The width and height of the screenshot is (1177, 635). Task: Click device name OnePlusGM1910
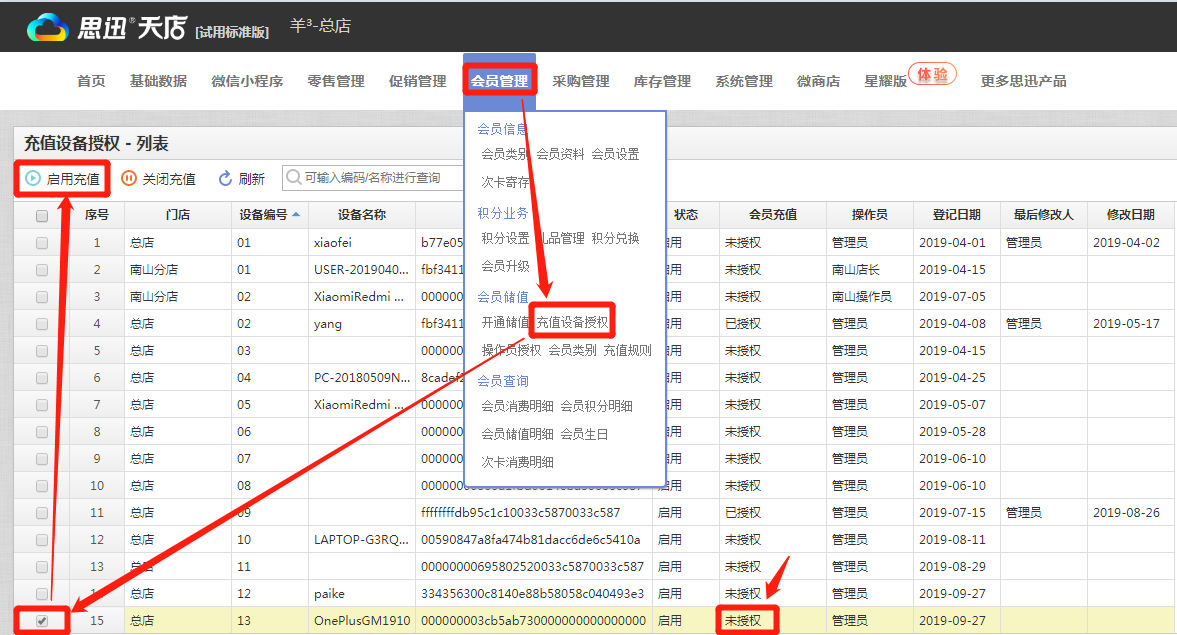(x=362, y=621)
